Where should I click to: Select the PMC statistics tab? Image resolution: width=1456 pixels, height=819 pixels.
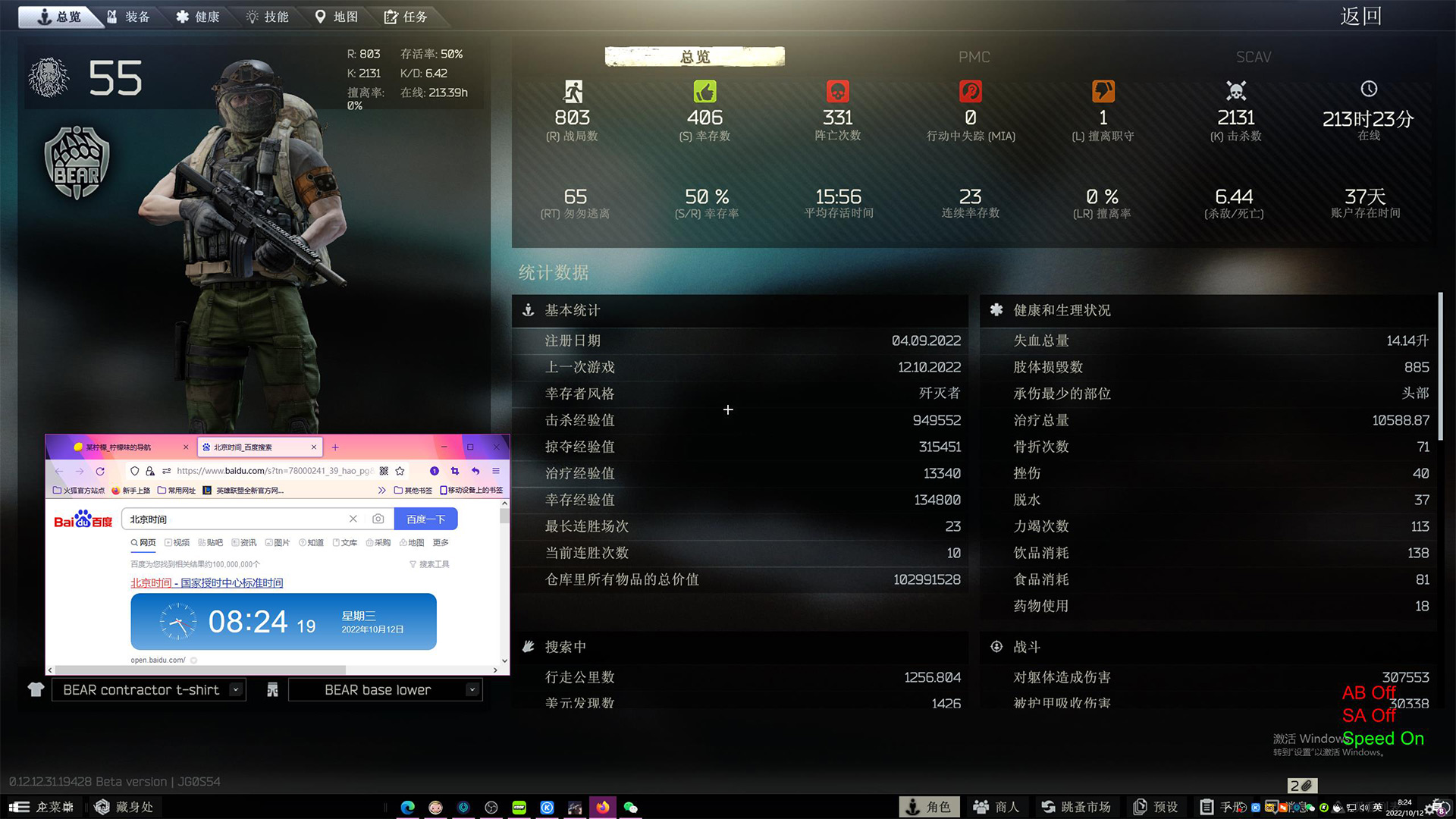tap(974, 57)
